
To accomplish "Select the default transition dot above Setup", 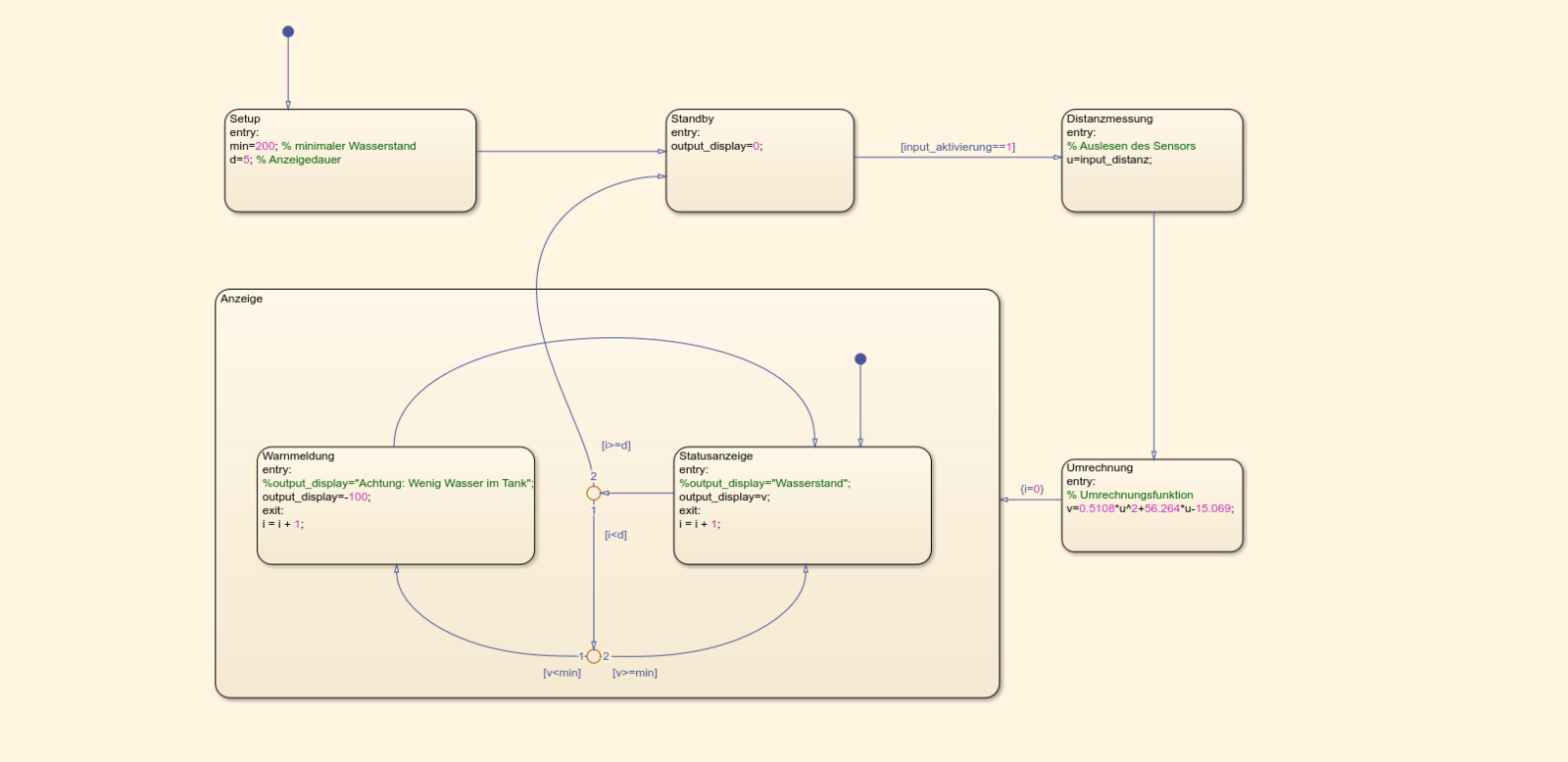I will click(288, 31).
